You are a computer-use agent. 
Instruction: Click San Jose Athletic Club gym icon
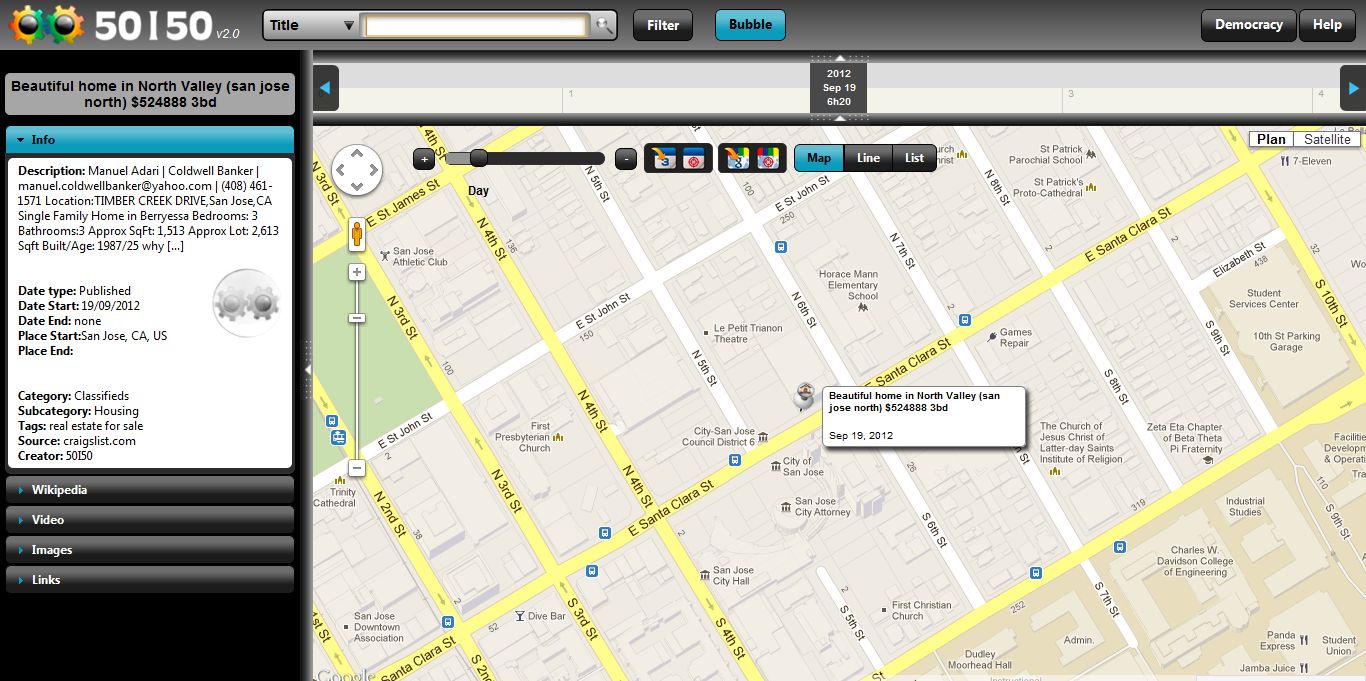[x=385, y=255]
